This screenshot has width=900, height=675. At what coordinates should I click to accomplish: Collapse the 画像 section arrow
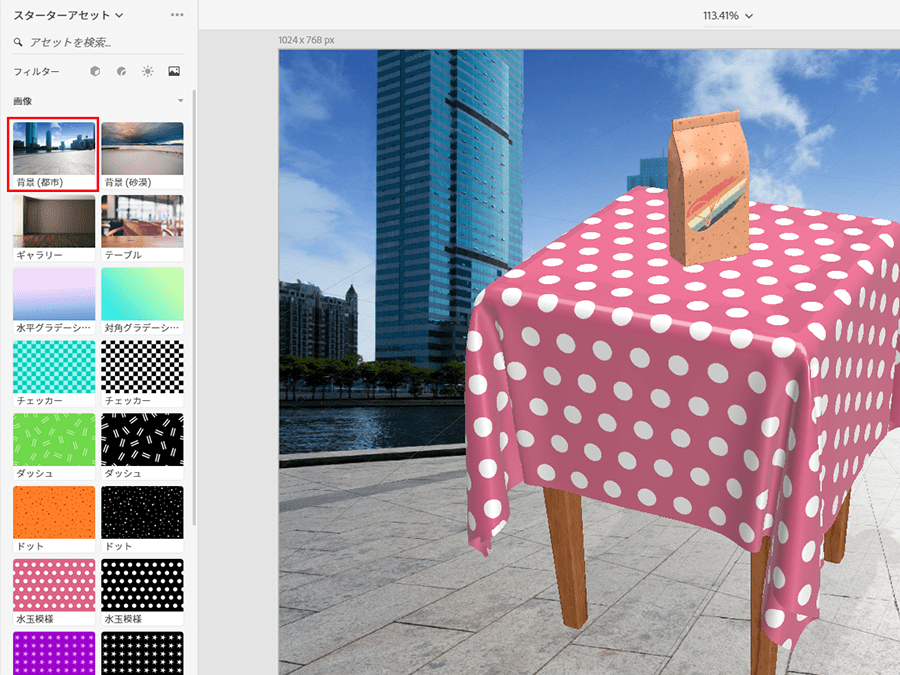pyautogui.click(x=180, y=101)
